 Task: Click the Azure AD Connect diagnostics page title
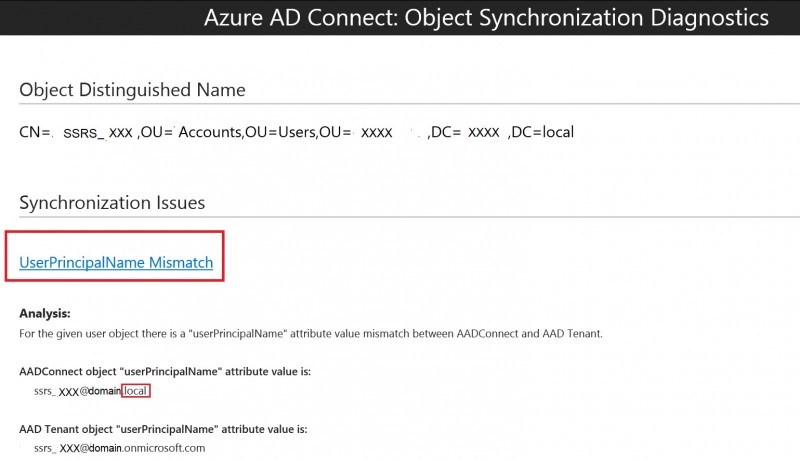[486, 18]
